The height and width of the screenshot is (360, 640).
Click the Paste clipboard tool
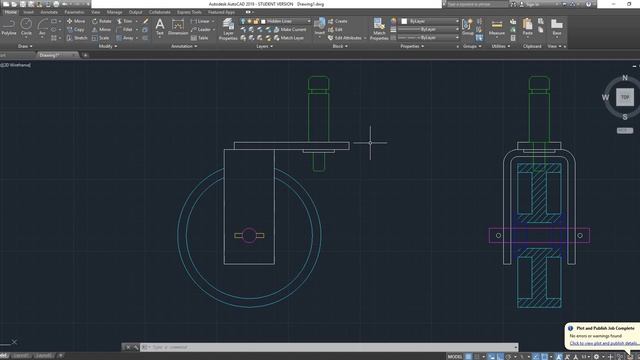click(527, 27)
